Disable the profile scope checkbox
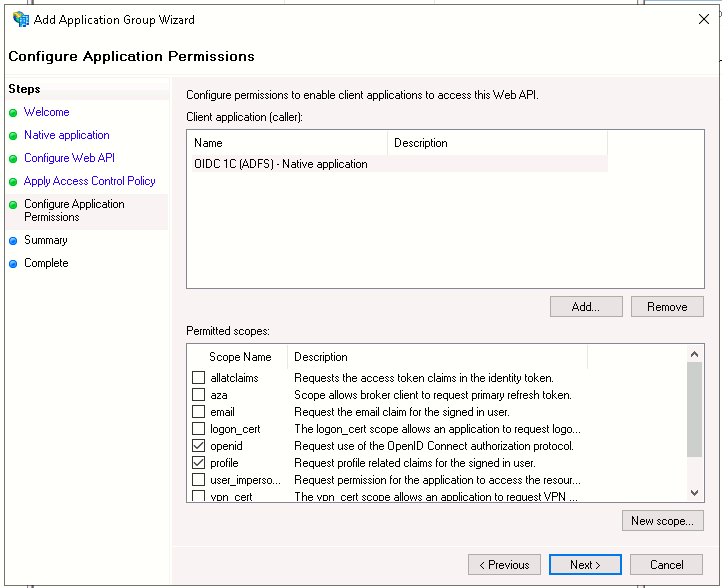 coord(198,463)
